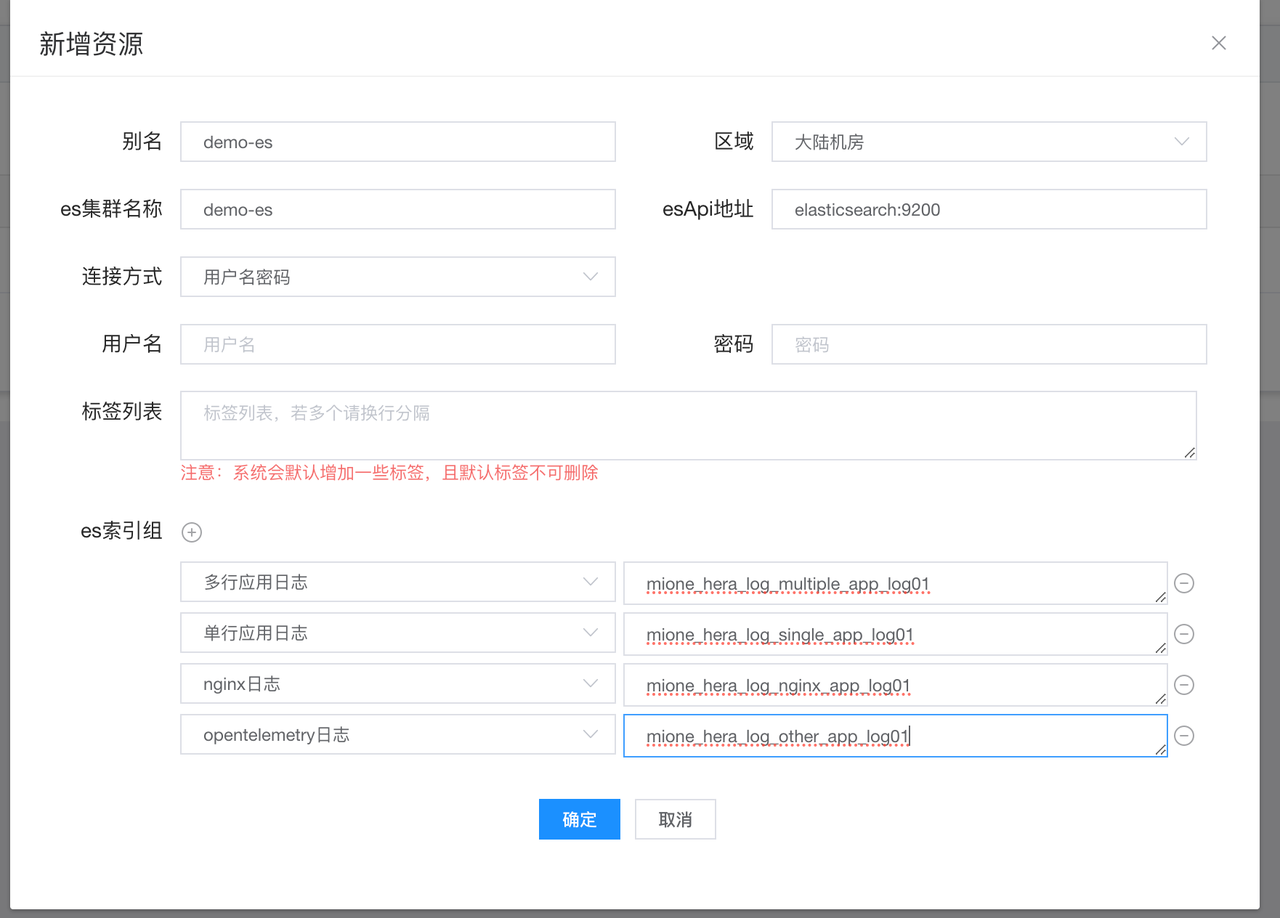The height and width of the screenshot is (918, 1280).
Task: Focus the es集群名称 input field
Action: [x=398, y=210]
